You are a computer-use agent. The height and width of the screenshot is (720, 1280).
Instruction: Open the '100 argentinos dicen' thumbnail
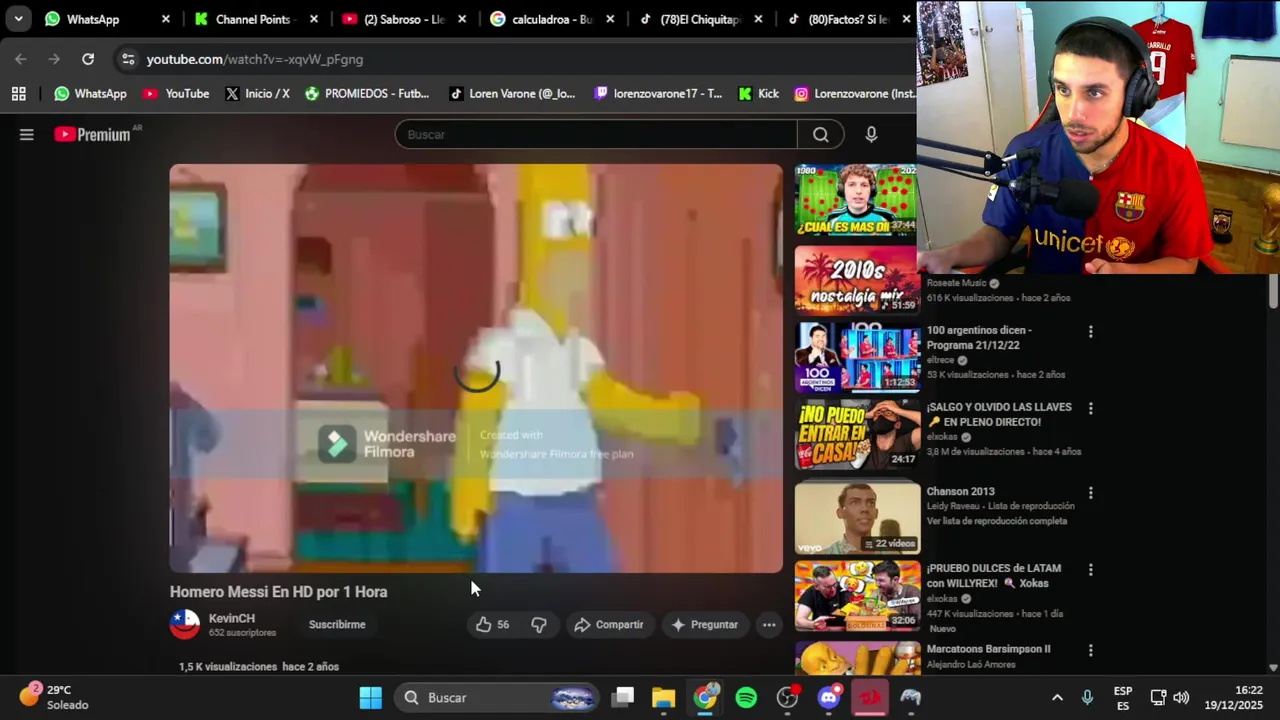pos(858,357)
